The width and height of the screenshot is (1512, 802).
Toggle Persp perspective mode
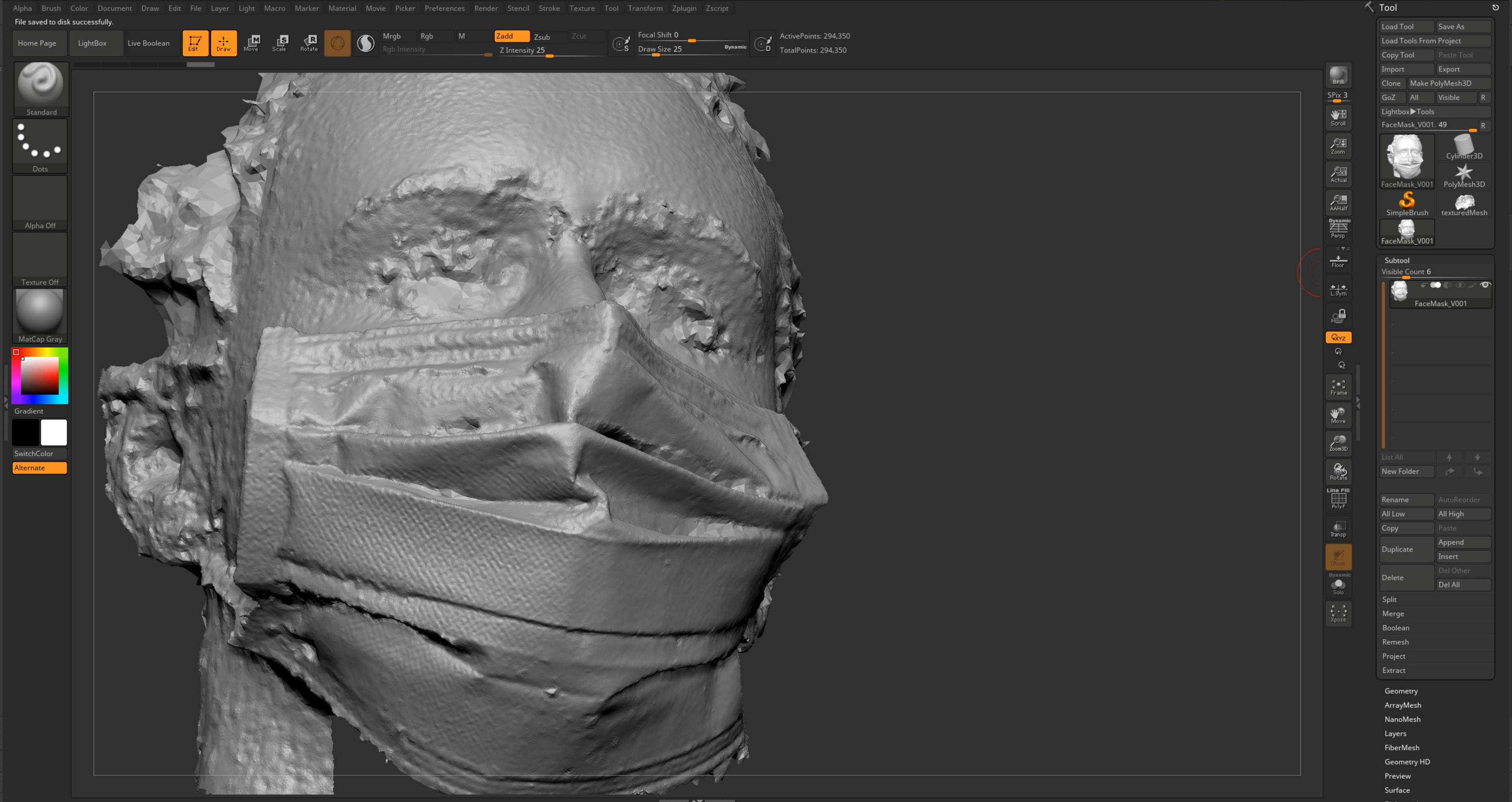pyautogui.click(x=1338, y=229)
